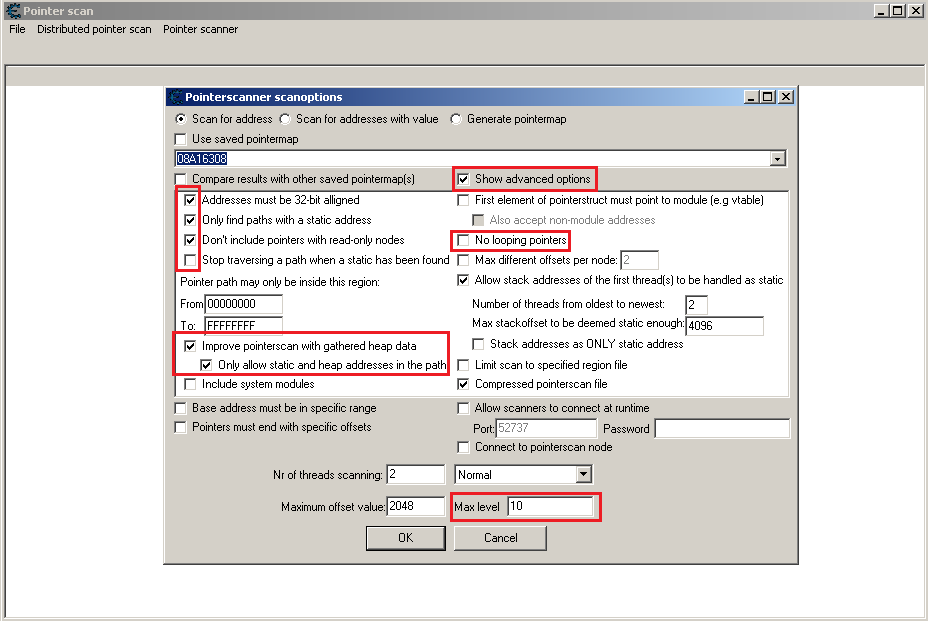This screenshot has width=928, height=621.
Task: Expand the address dropdown arrow
Action: 777,159
